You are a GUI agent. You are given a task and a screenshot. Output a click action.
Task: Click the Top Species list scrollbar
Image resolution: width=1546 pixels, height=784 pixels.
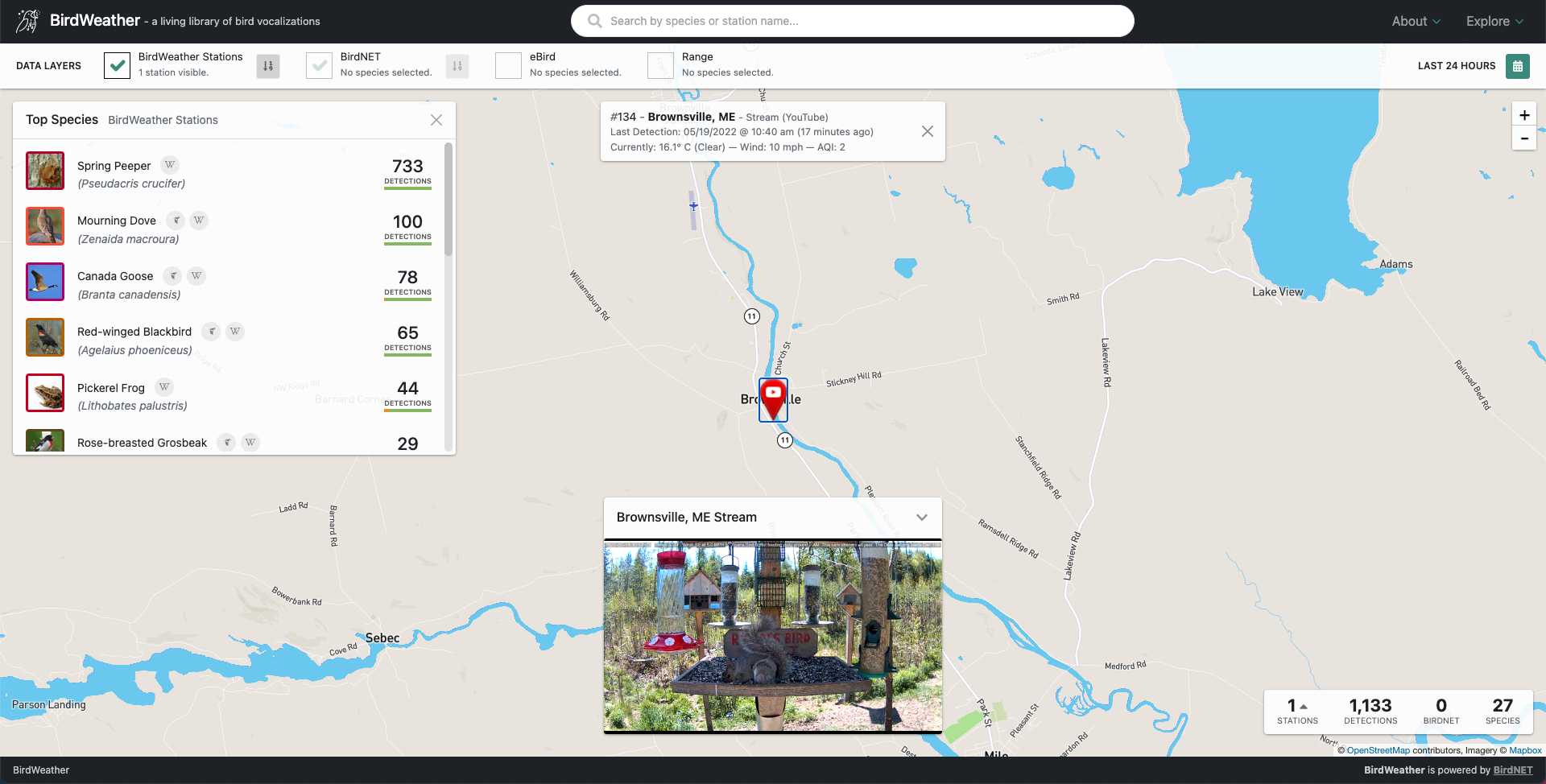[449, 201]
